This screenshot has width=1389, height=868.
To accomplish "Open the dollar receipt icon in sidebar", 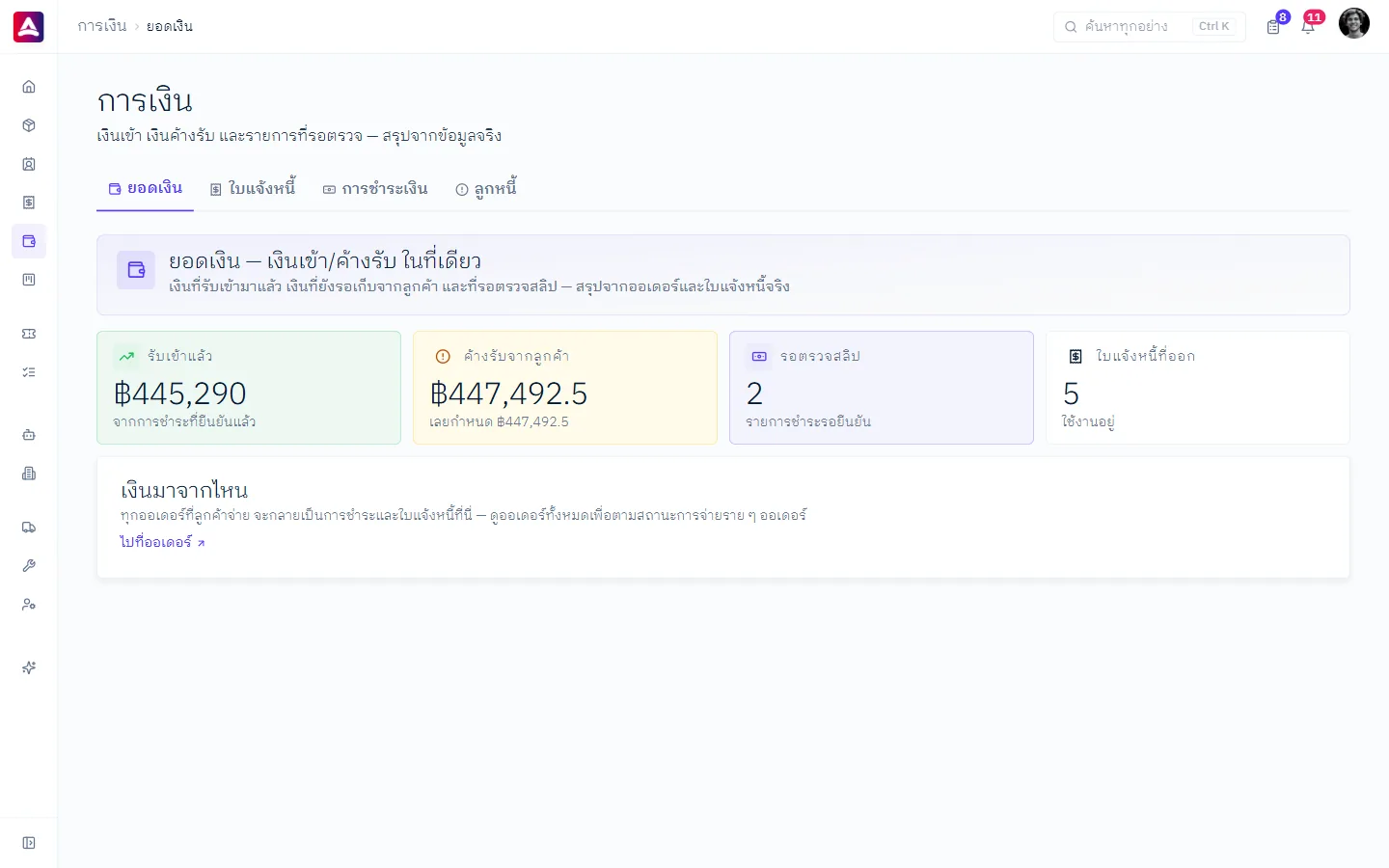I will 29,203.
